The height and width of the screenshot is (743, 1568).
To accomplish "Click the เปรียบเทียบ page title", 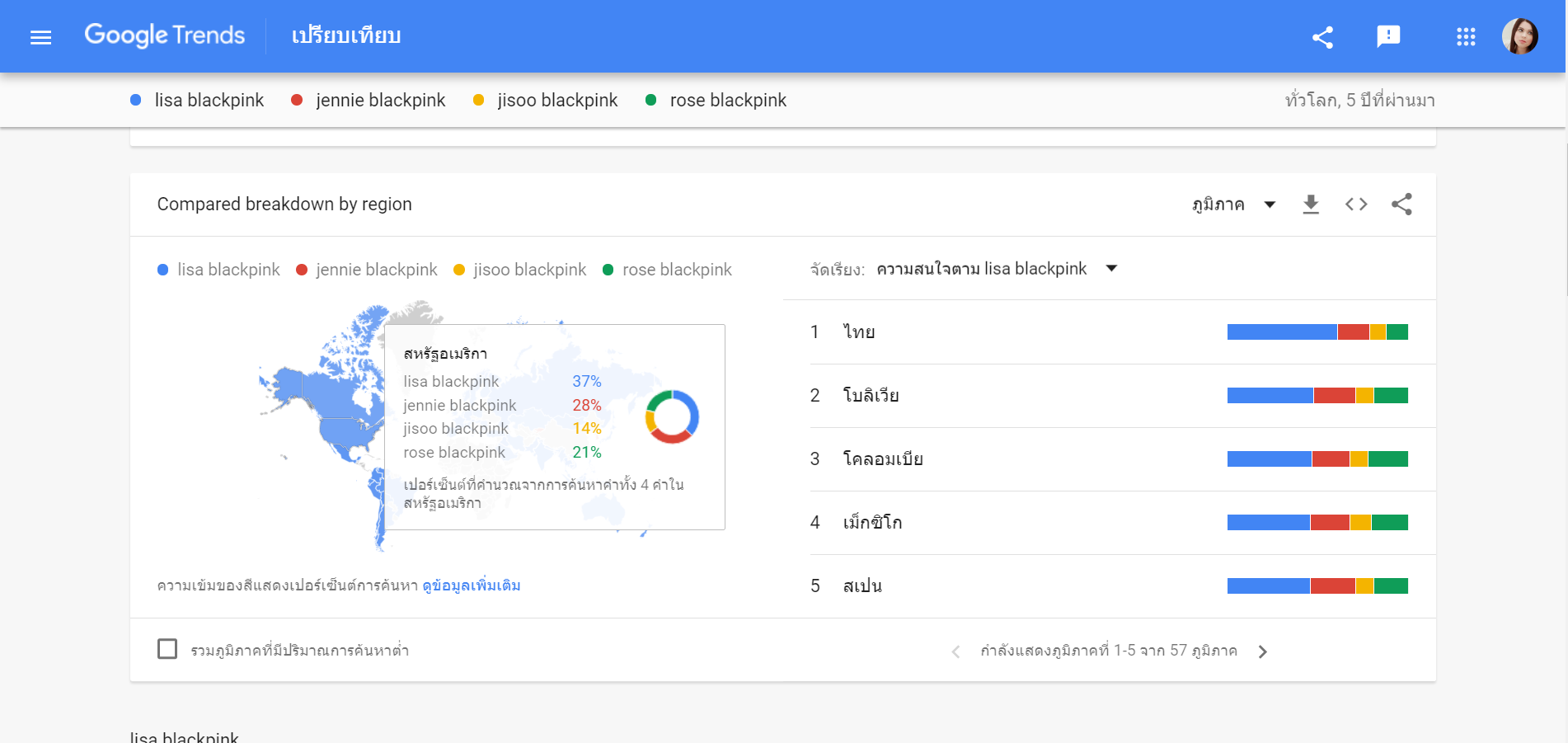I will tap(346, 36).
